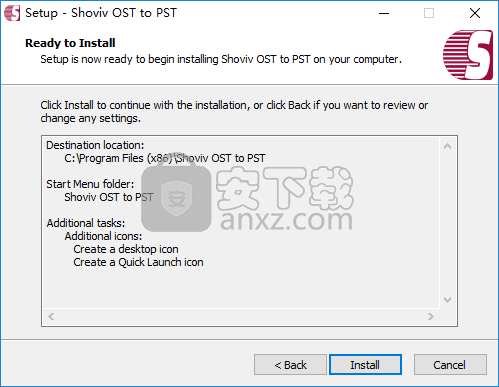The height and width of the screenshot is (387, 499).
Task: Click the summary box scroll-up arrow
Action: 448,146
